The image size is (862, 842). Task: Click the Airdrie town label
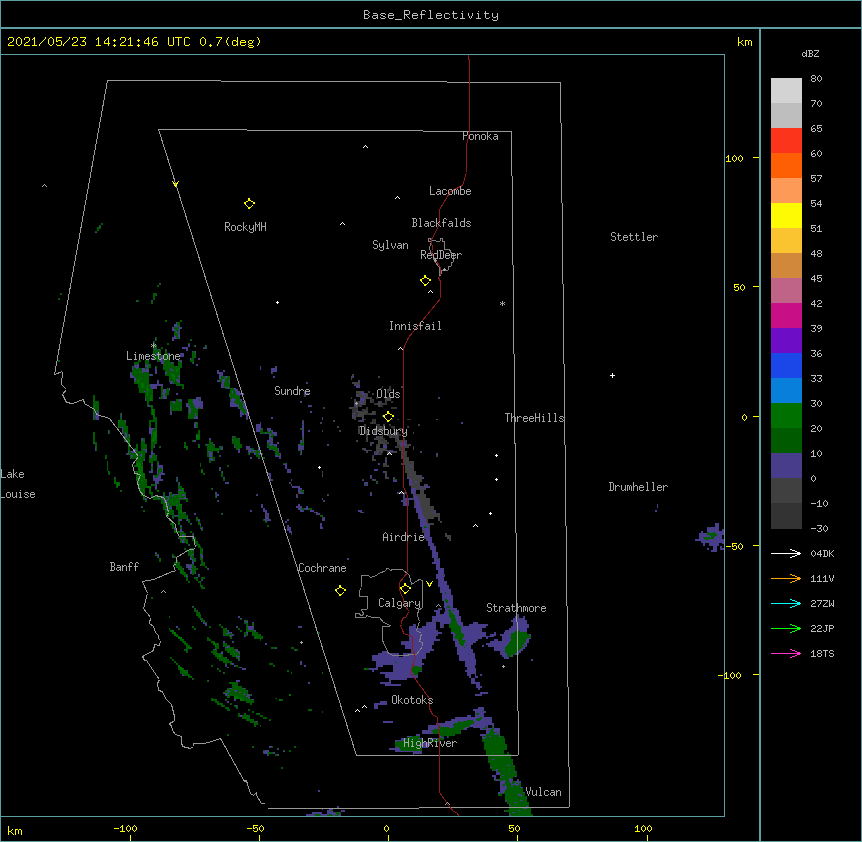click(404, 537)
